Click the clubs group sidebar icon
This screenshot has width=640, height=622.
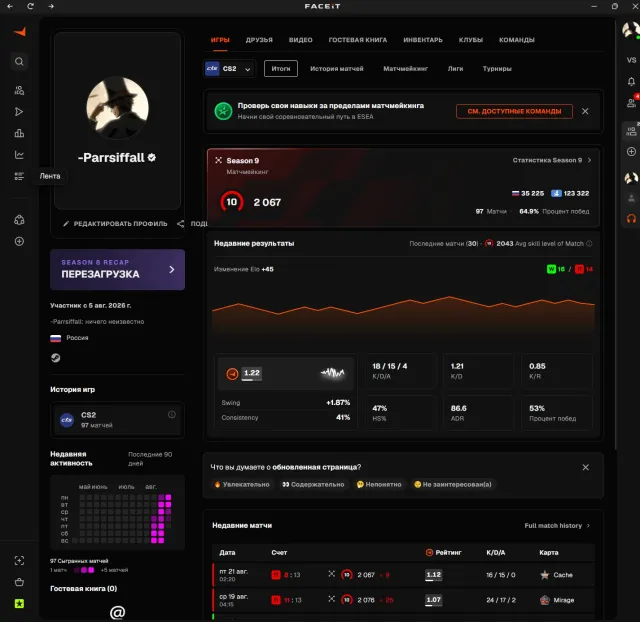tap(19, 220)
